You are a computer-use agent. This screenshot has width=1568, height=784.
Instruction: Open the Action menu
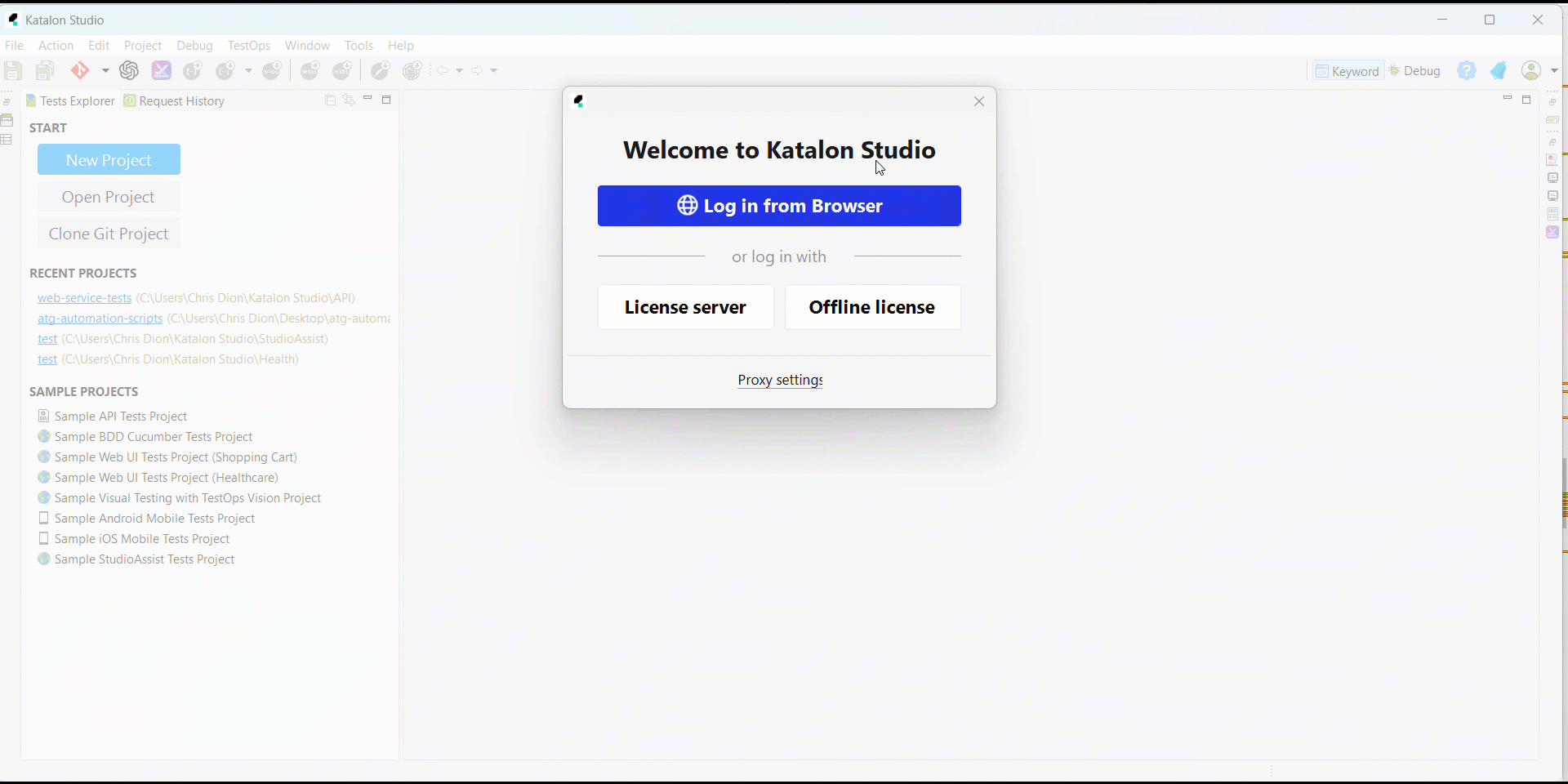(56, 45)
